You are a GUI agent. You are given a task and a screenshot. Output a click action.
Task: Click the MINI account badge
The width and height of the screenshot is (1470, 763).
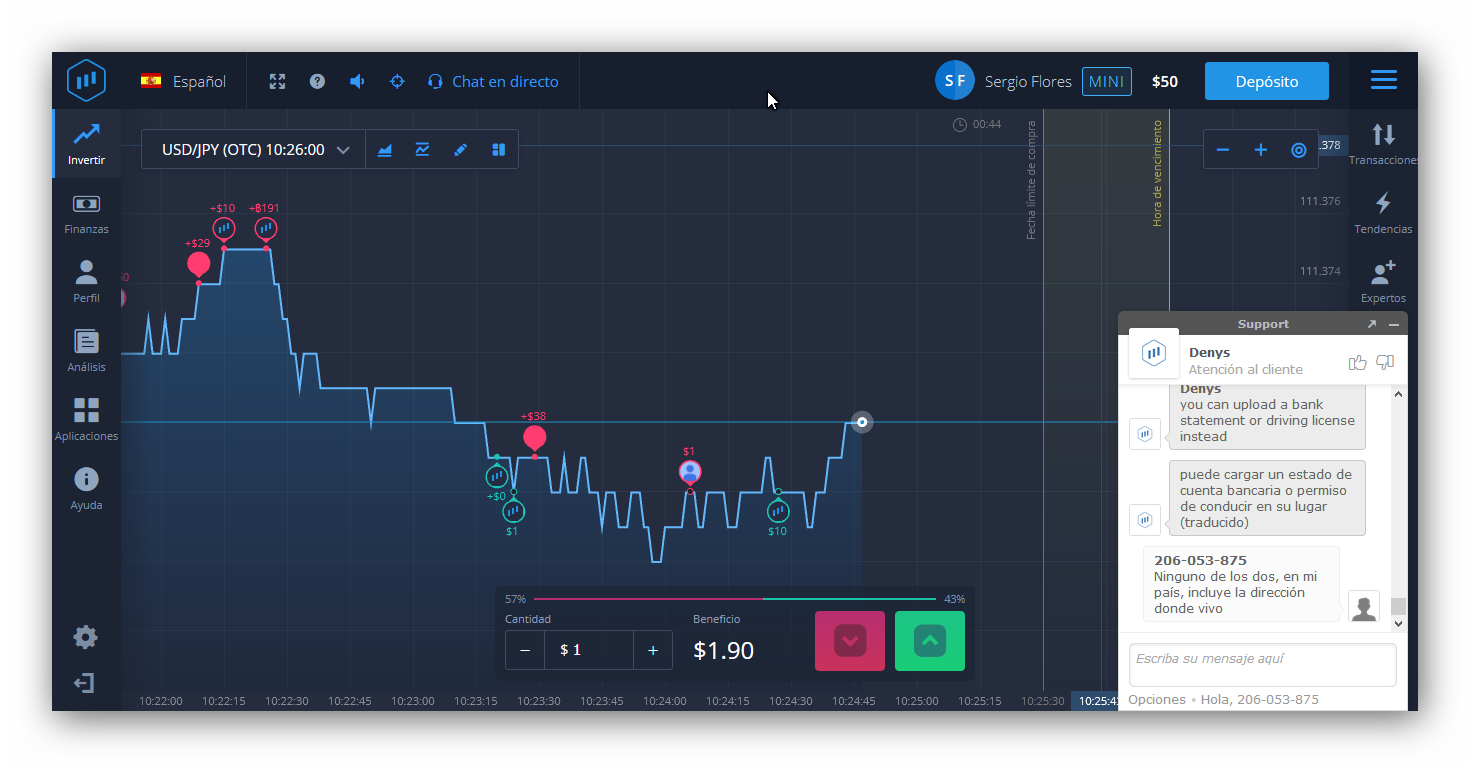pyautogui.click(x=1106, y=82)
